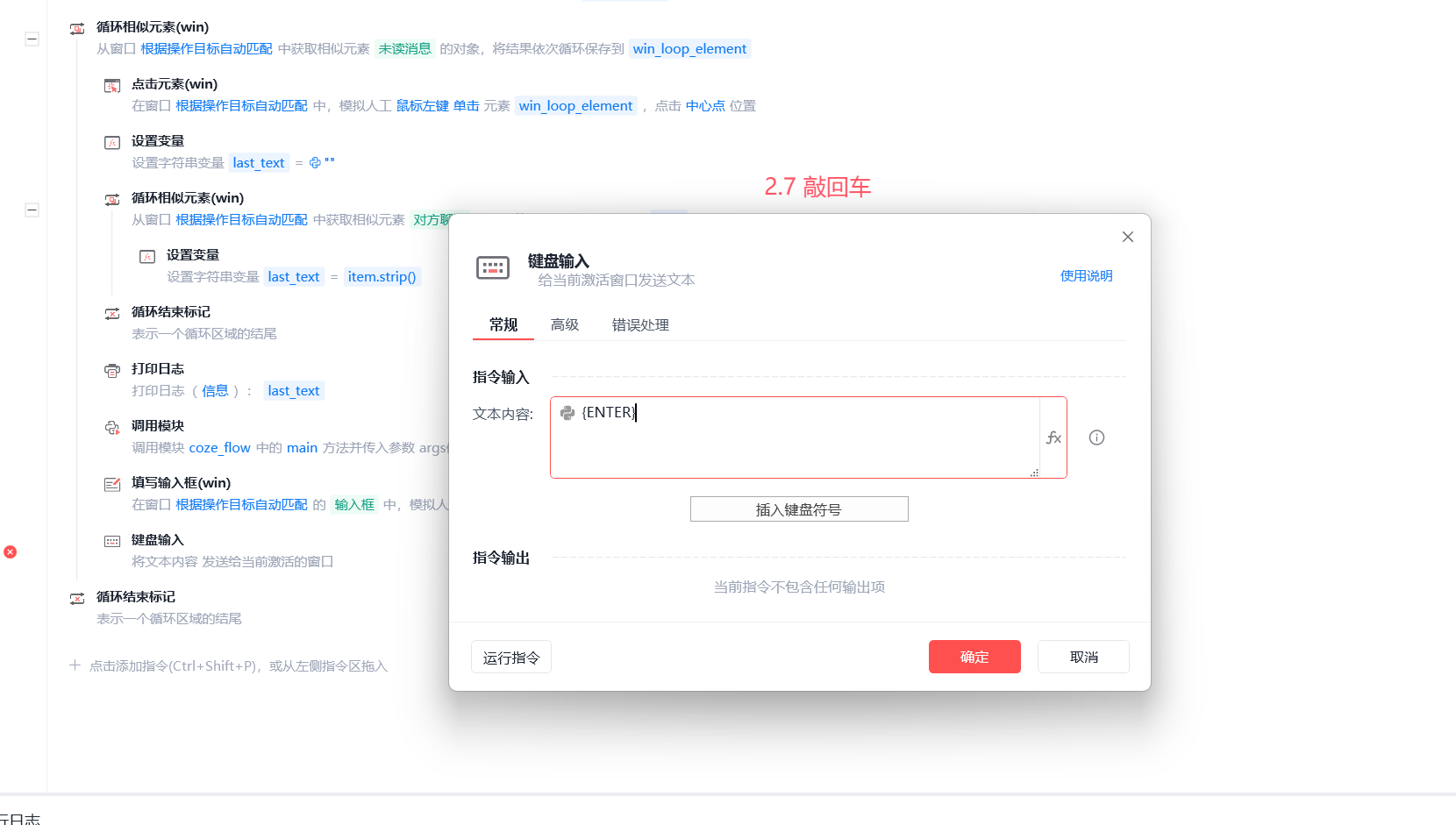1456x825 pixels.
Task: Click the 输入框 element tag
Action: coord(354,505)
